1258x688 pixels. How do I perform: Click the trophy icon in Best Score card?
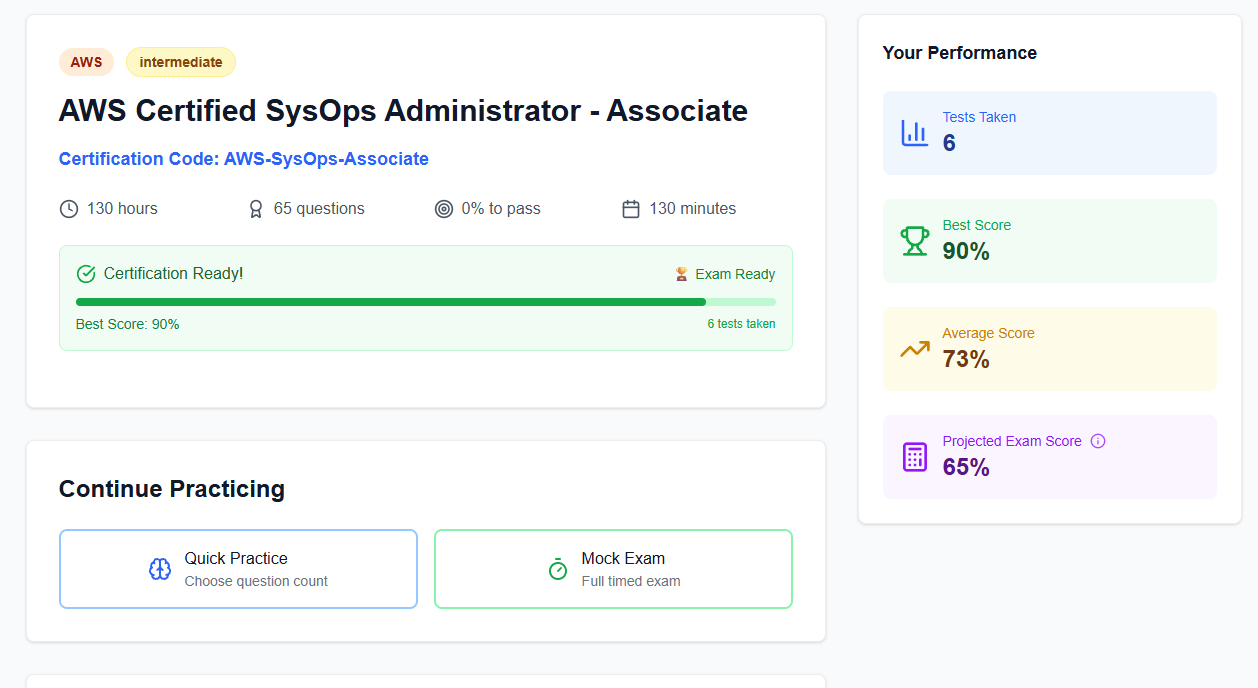[915, 241]
